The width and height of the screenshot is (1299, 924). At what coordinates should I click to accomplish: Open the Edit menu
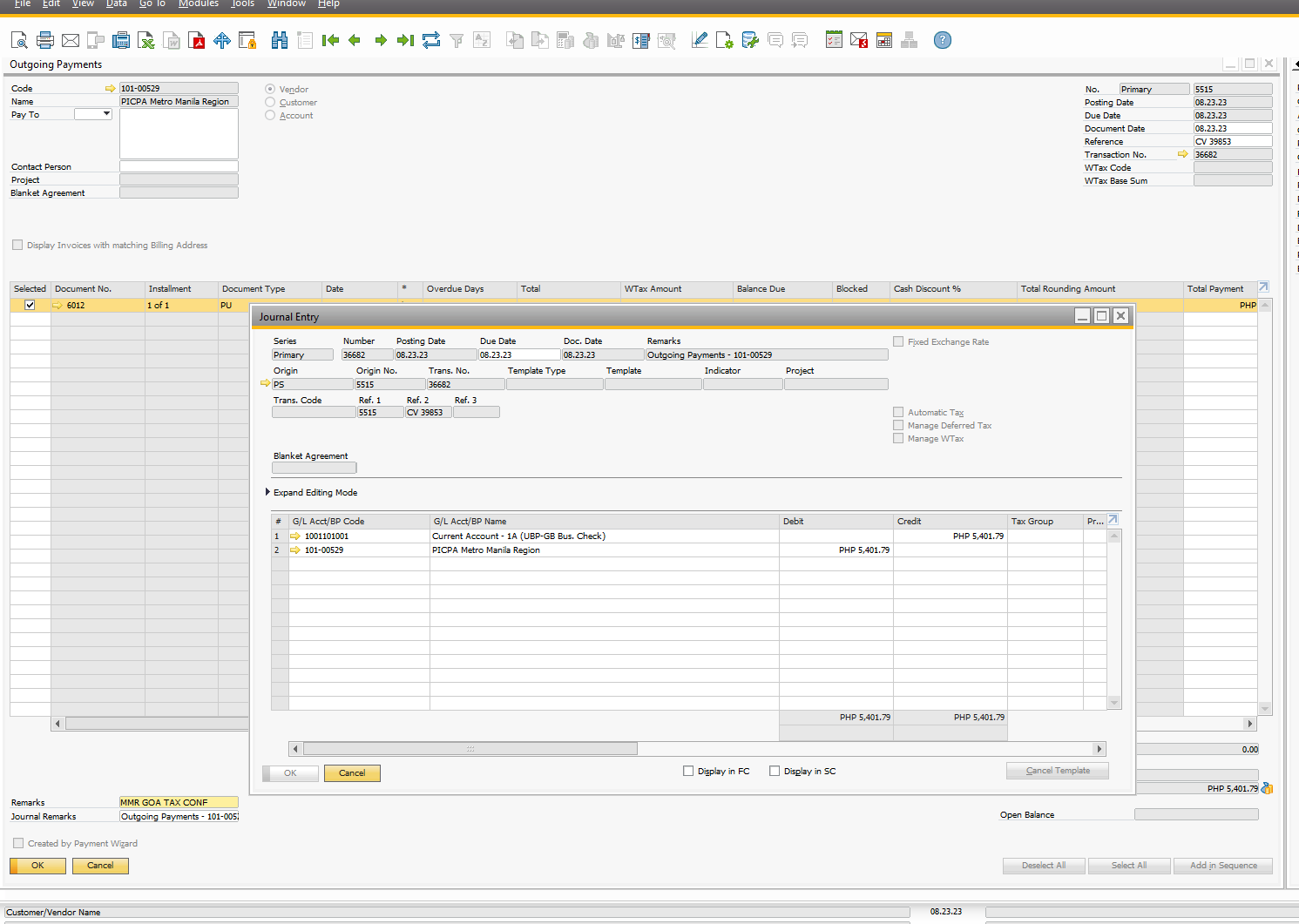[x=51, y=3]
